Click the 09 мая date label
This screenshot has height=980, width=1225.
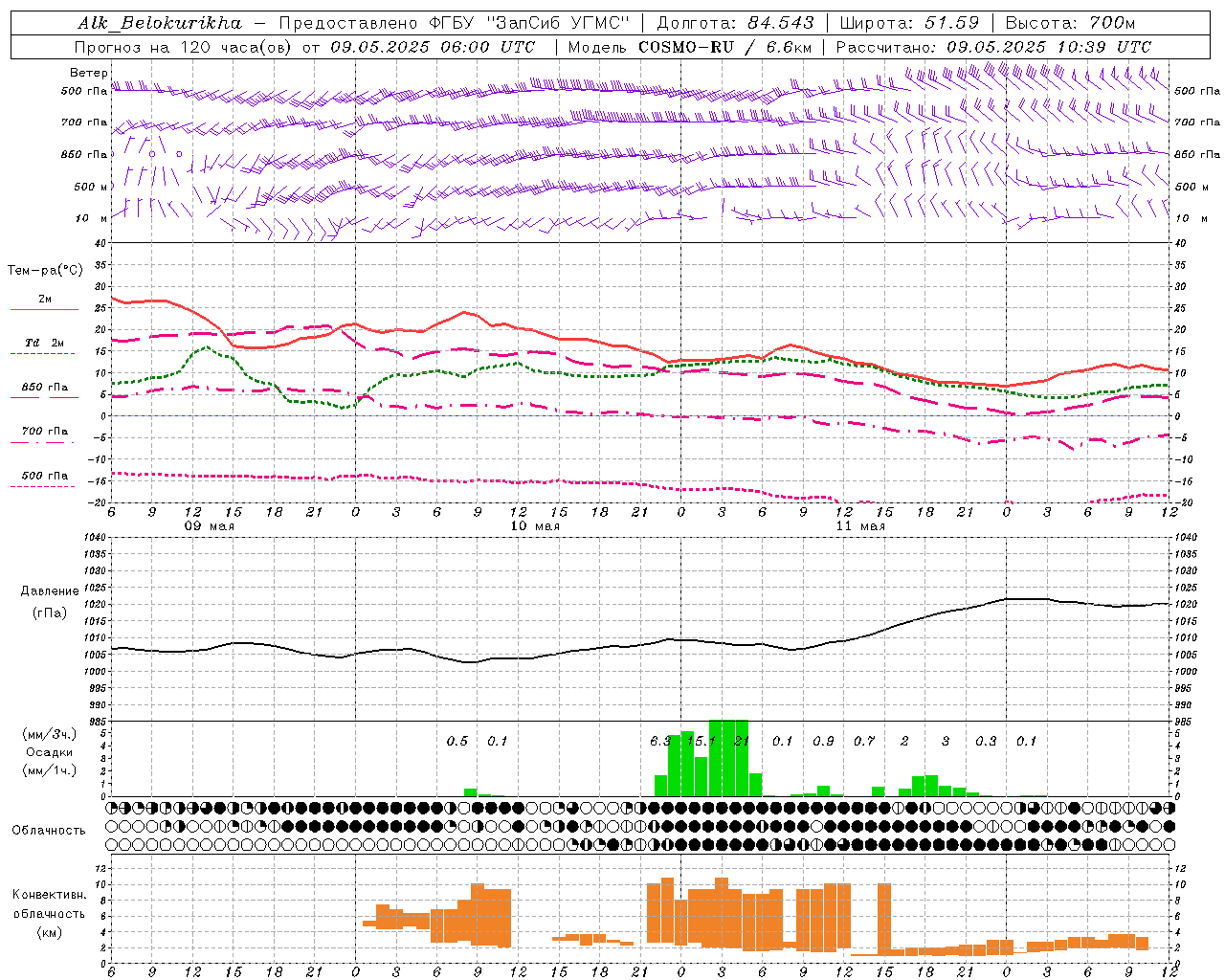(210, 526)
